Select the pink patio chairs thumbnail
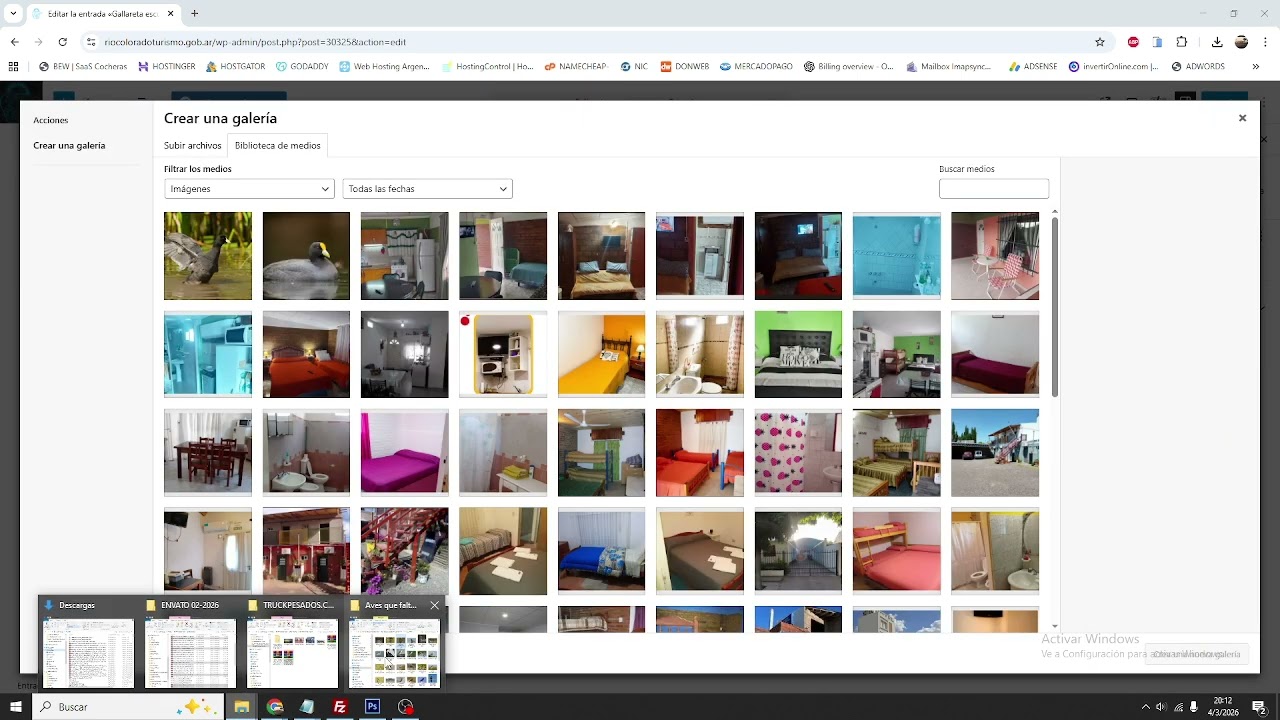This screenshot has width=1280, height=720. click(995, 256)
